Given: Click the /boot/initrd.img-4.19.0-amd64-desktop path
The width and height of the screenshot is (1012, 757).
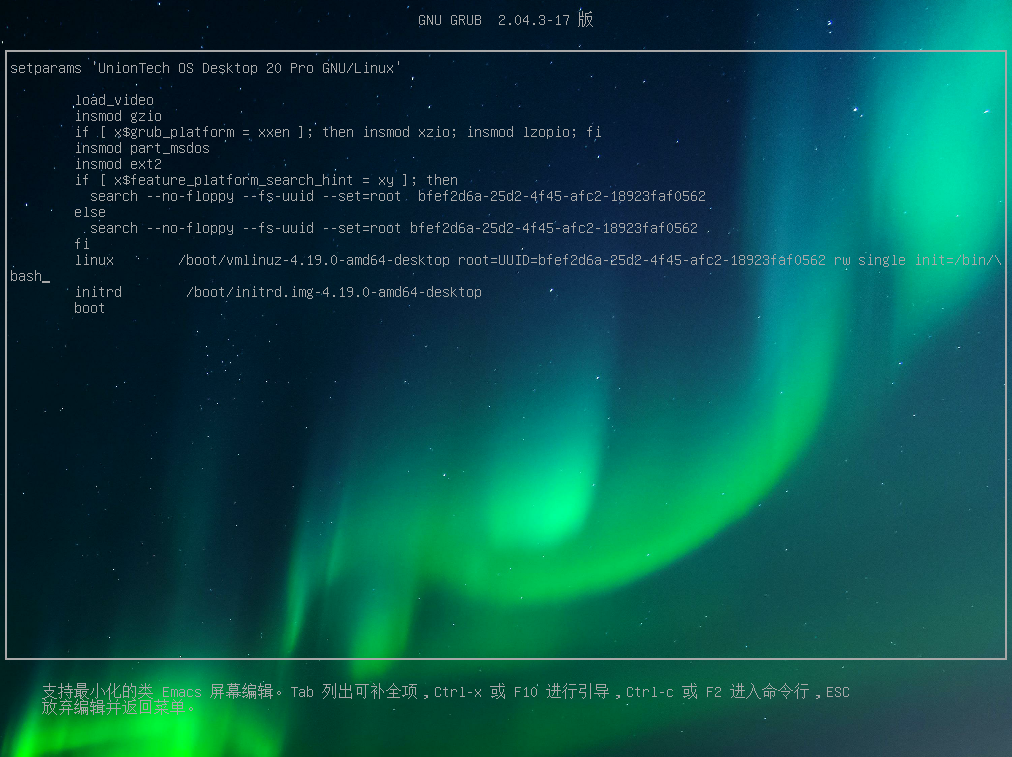Looking at the screenshot, I should (334, 292).
